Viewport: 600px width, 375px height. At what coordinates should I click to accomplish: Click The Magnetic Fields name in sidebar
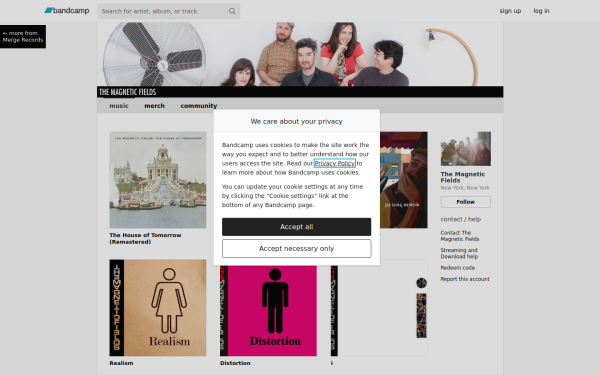click(x=463, y=177)
